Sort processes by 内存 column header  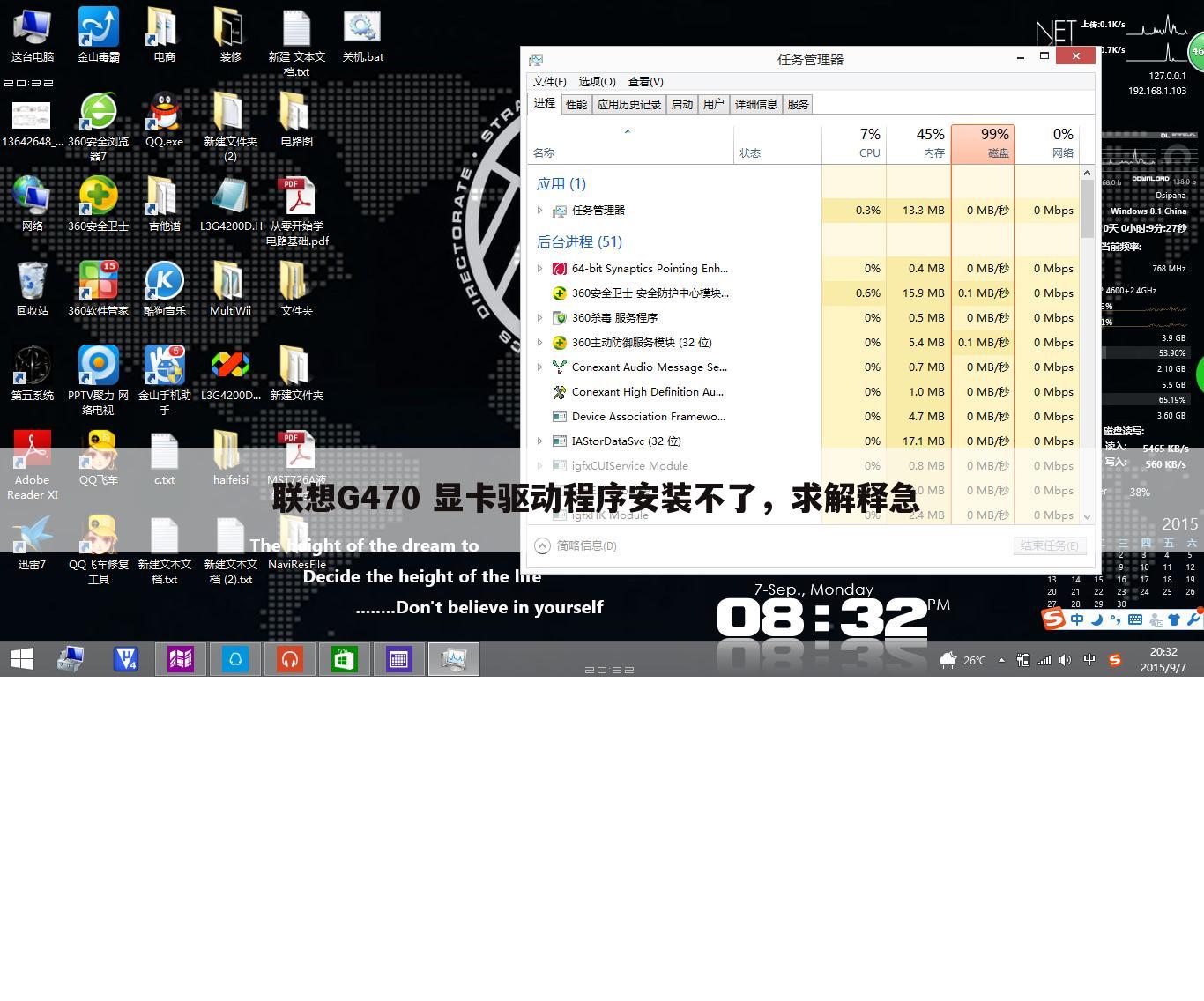(918, 144)
